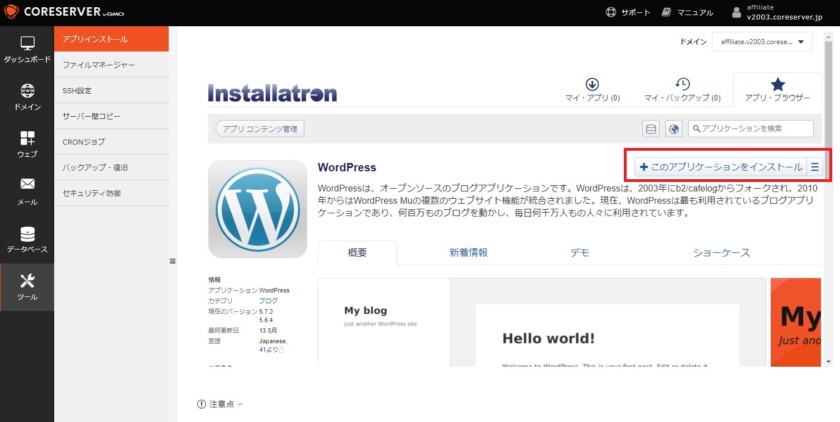Expand the 注意点 section
840x422 pixels.
(x=220, y=404)
